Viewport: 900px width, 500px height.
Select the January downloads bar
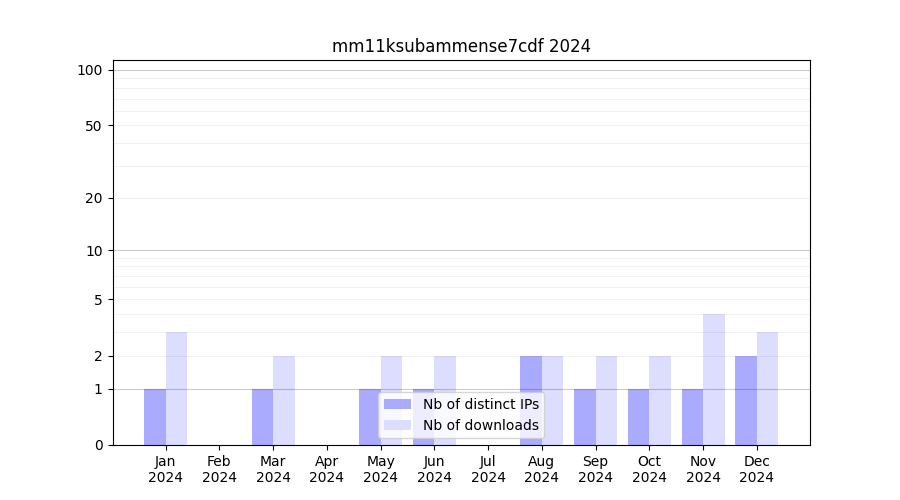point(177,388)
